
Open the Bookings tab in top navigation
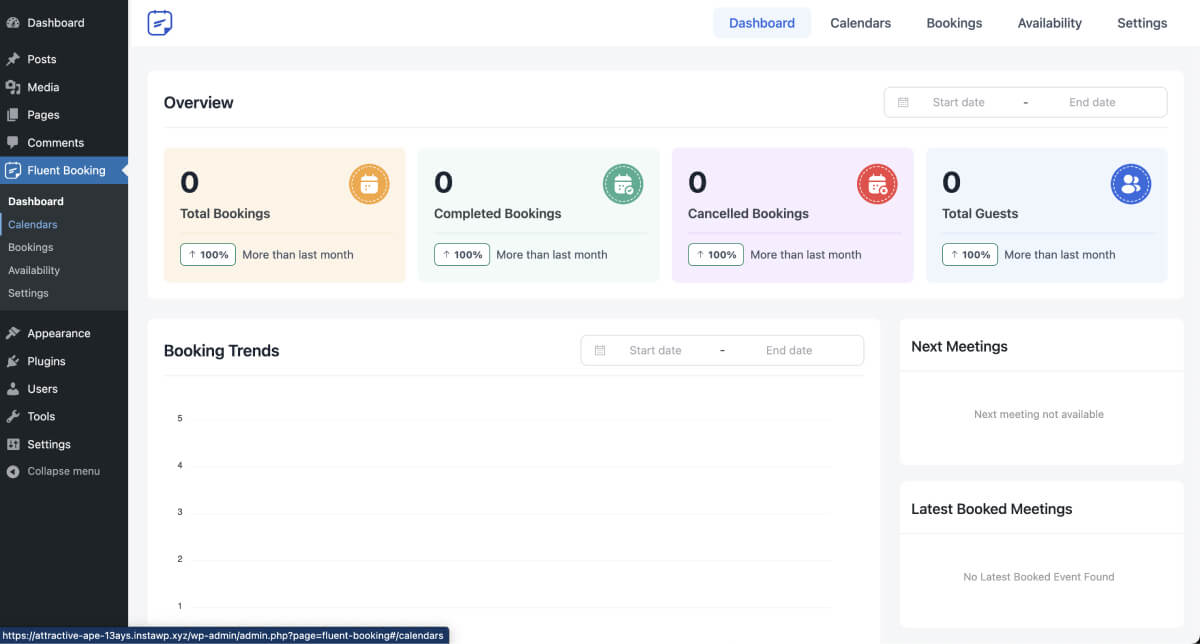coord(954,23)
